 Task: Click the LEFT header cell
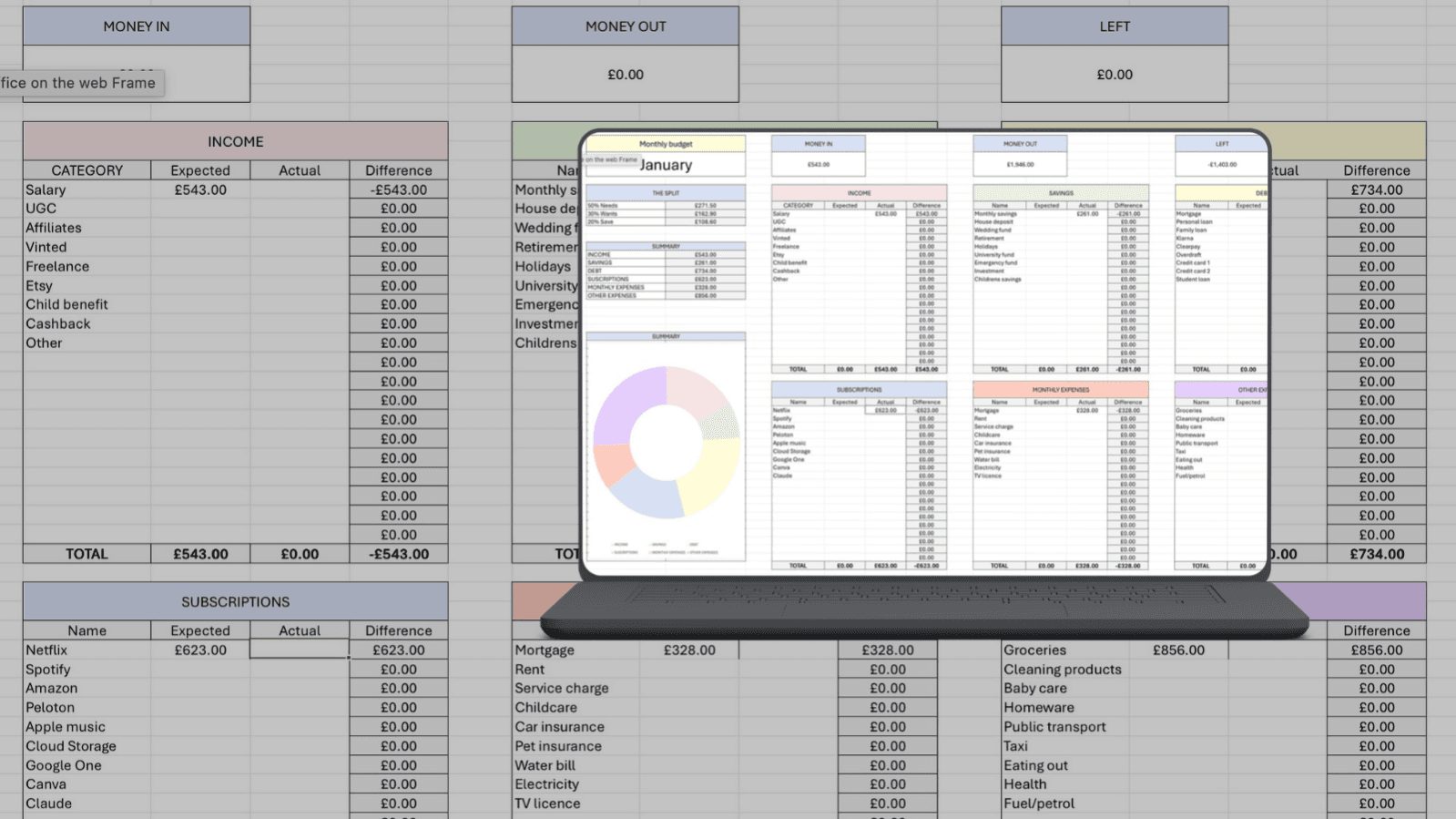(x=1115, y=26)
